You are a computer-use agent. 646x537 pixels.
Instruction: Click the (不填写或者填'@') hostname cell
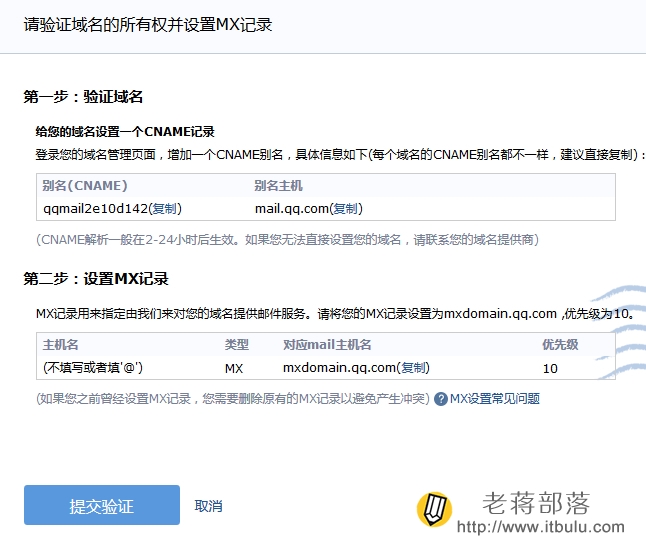[x=93, y=367]
